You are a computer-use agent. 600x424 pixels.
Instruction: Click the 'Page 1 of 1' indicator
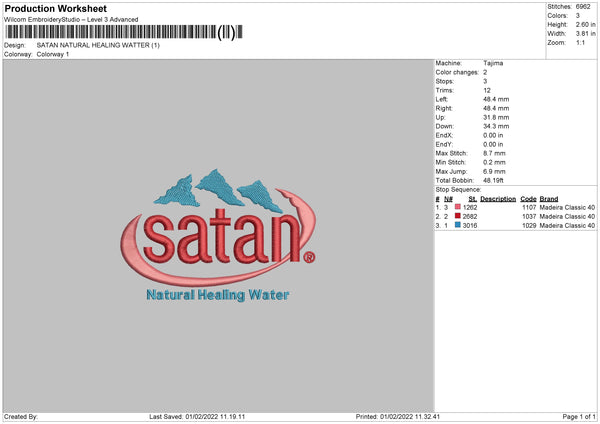pyautogui.click(x=579, y=417)
